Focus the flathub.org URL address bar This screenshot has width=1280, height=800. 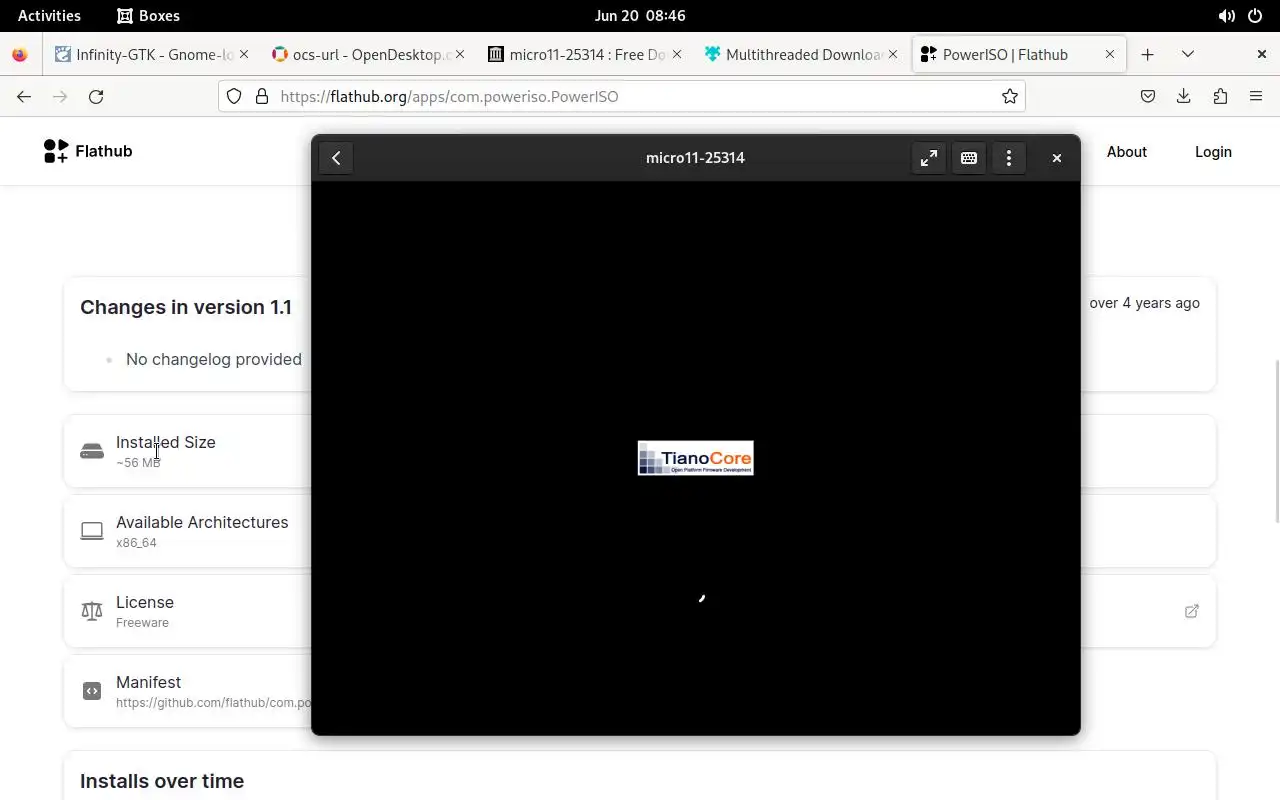click(622, 96)
